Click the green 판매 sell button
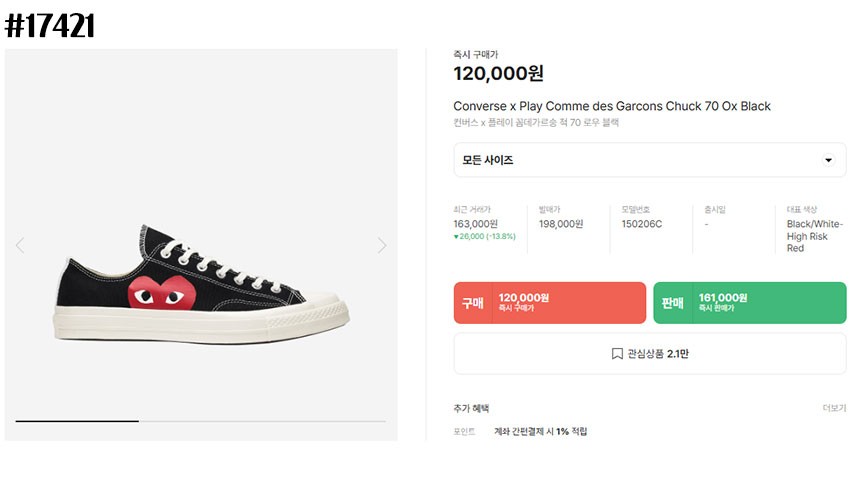Viewport: 860px width, 486px height. click(750, 303)
